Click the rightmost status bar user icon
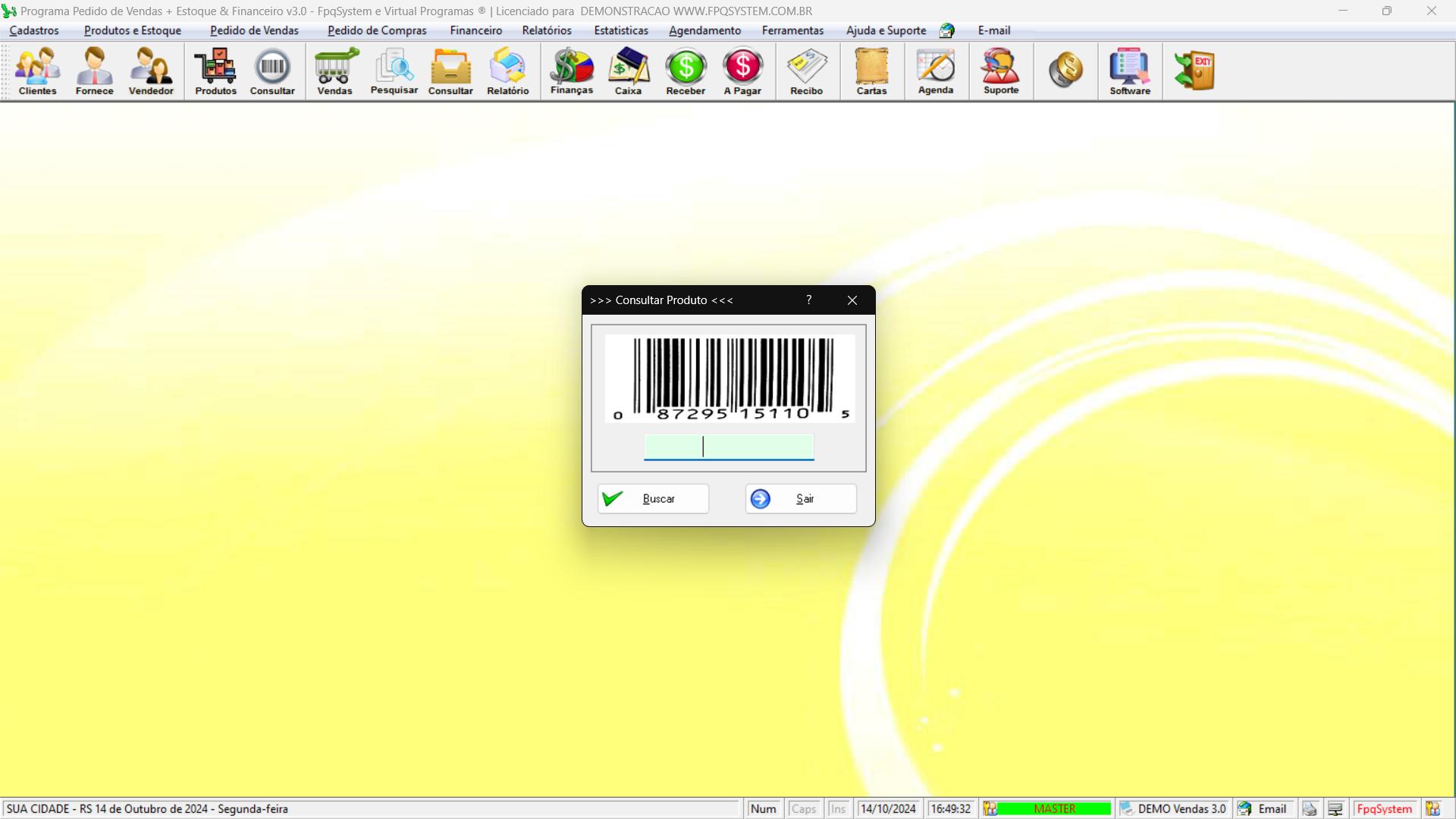The image size is (1456, 819). [x=1432, y=809]
